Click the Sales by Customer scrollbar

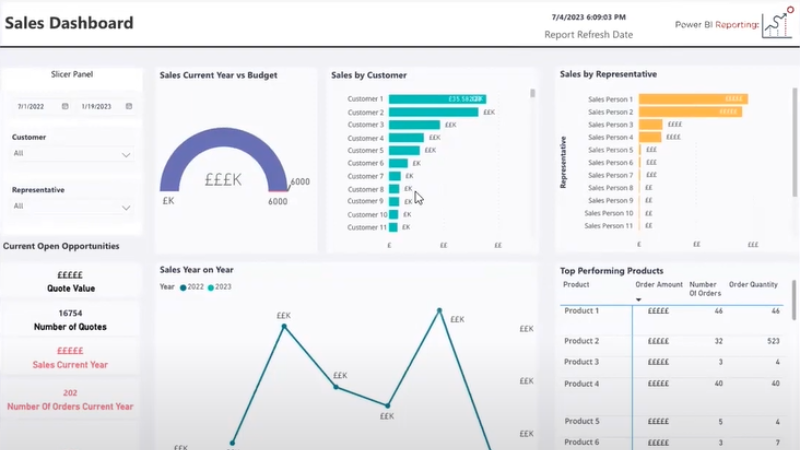(532, 93)
